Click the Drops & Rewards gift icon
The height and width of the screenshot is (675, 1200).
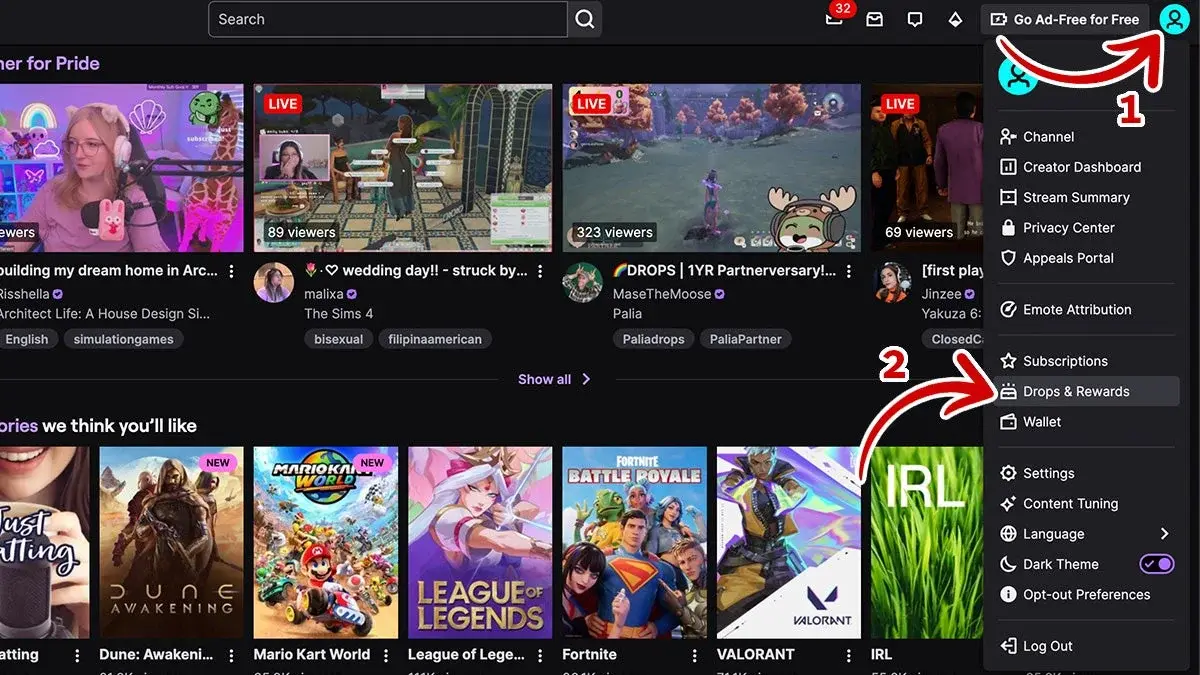1008,391
